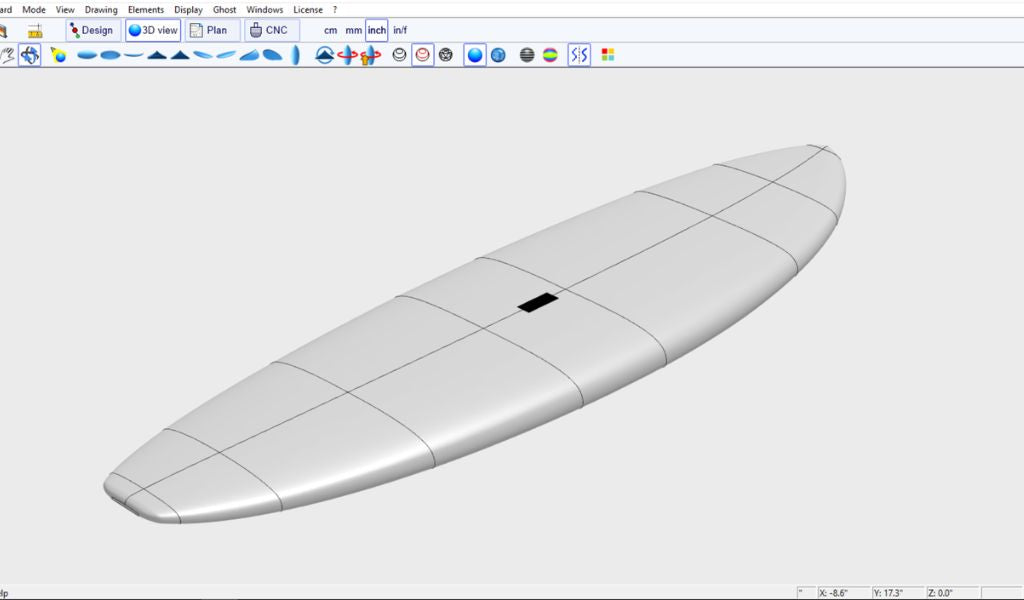
Task: Set units to cm
Action: tap(330, 30)
